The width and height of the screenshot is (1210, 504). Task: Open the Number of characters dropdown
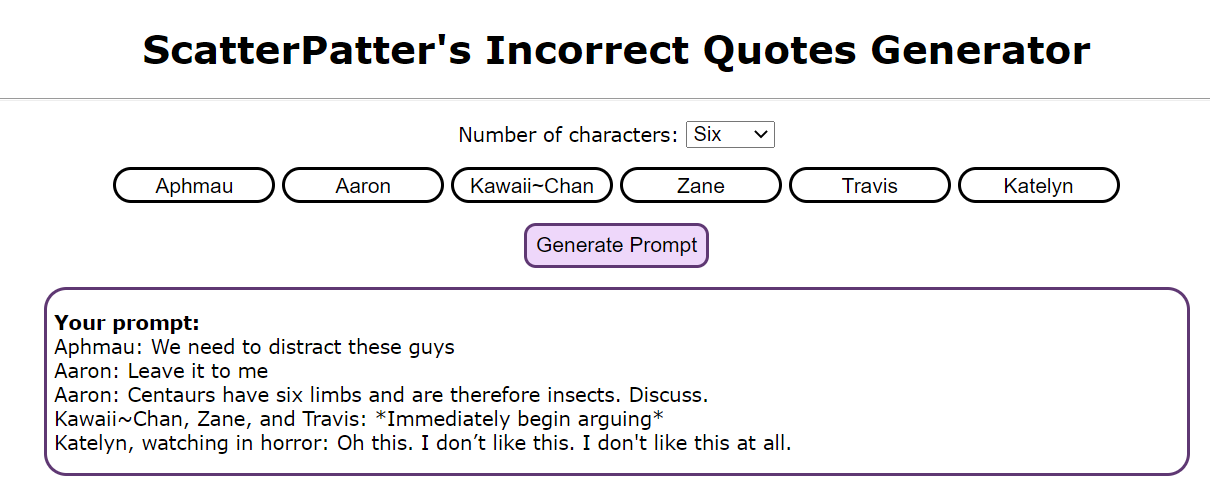(730, 134)
